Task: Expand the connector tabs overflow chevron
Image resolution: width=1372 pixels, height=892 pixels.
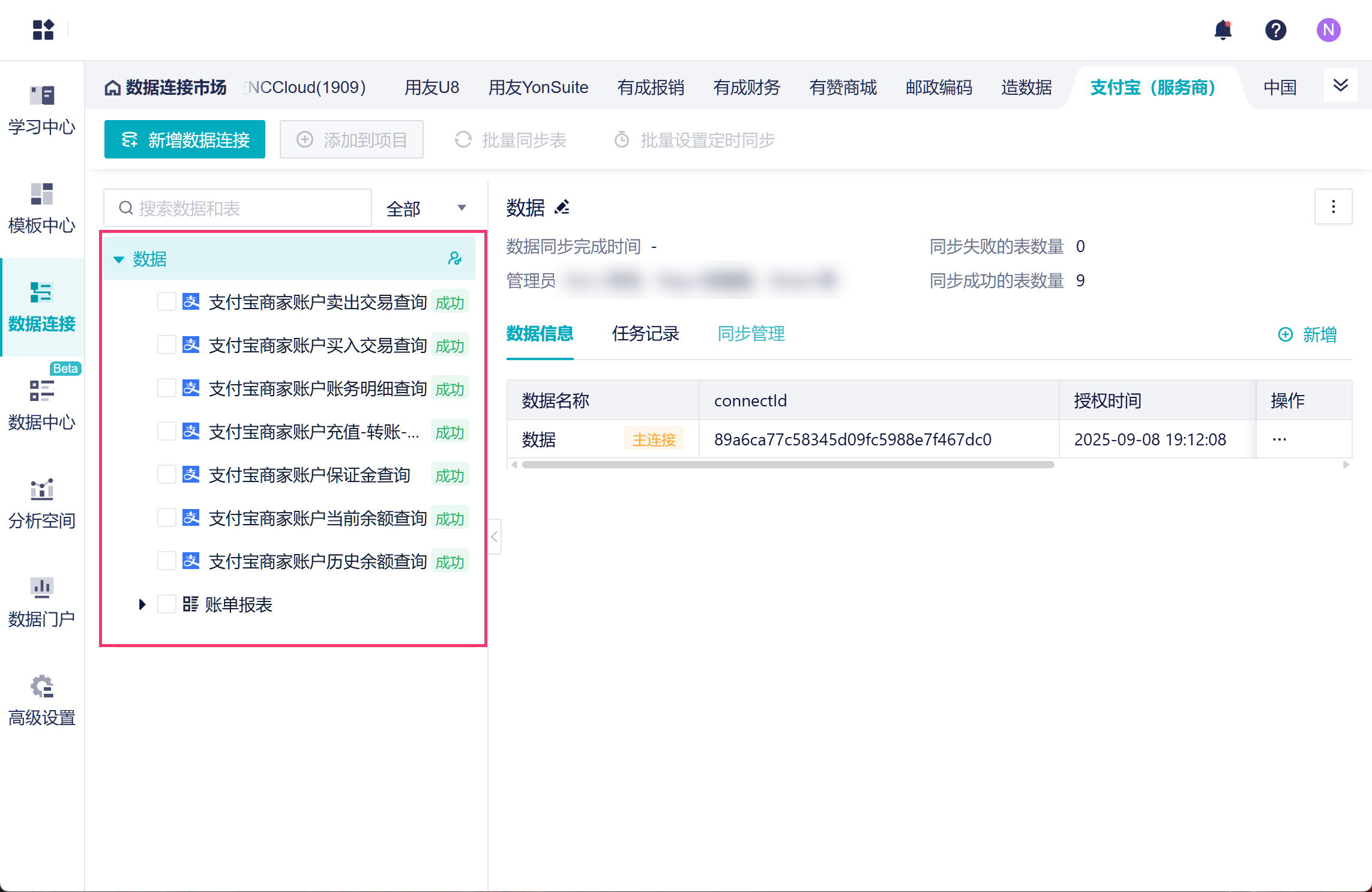Action: tap(1340, 85)
